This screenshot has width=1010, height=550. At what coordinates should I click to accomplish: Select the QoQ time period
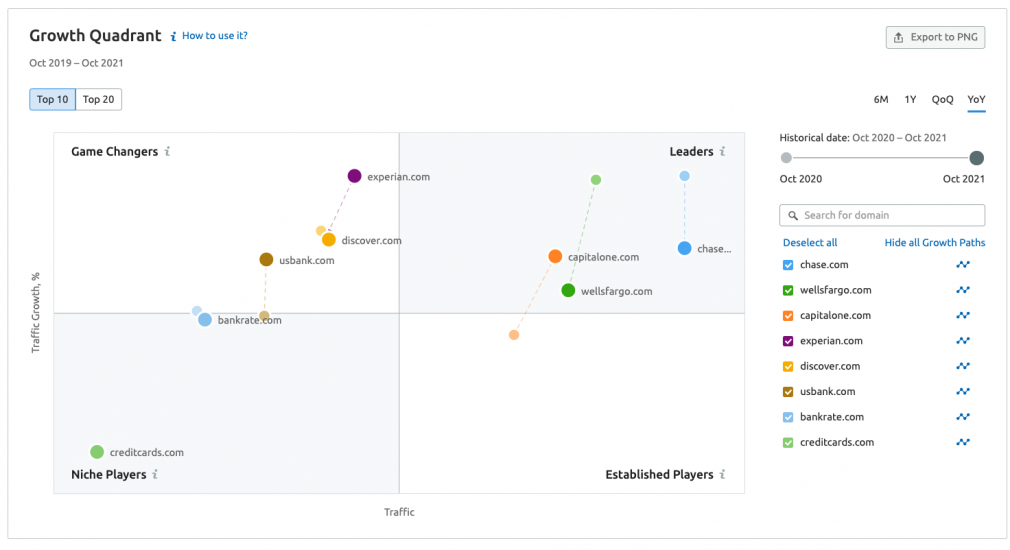942,99
